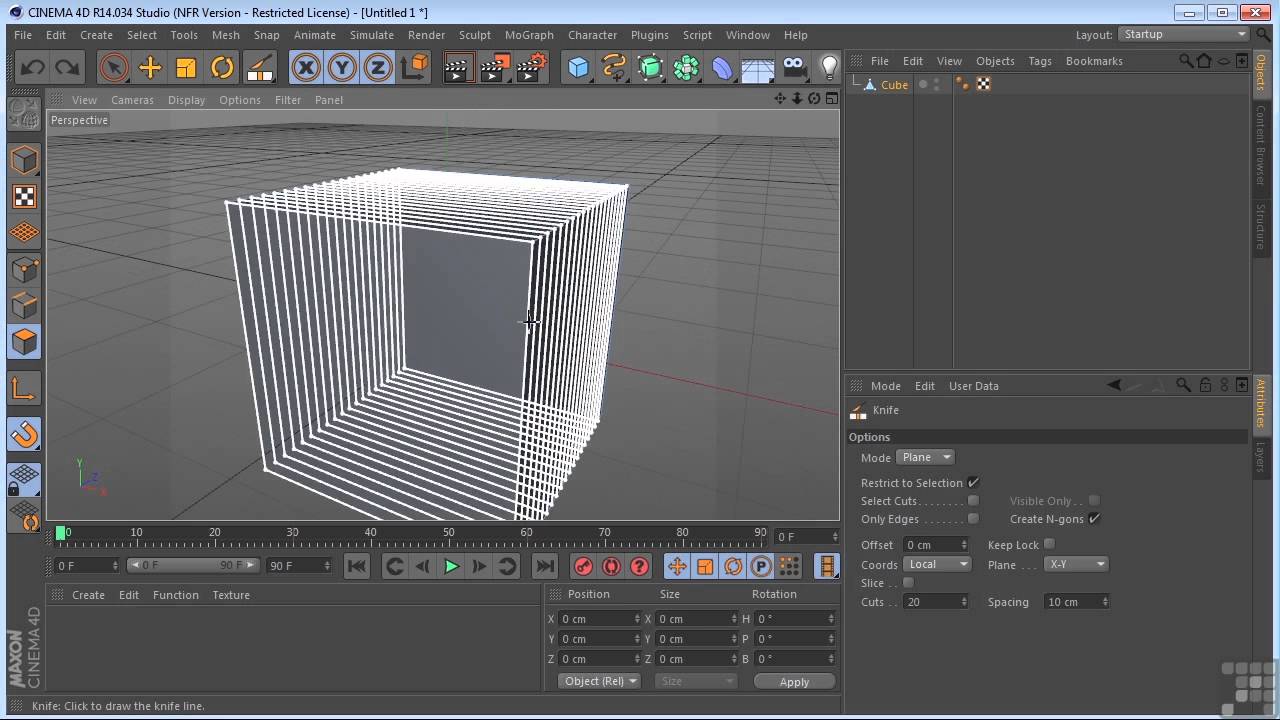Add a camera object
This screenshot has height=720, width=1280.
pyautogui.click(x=794, y=67)
